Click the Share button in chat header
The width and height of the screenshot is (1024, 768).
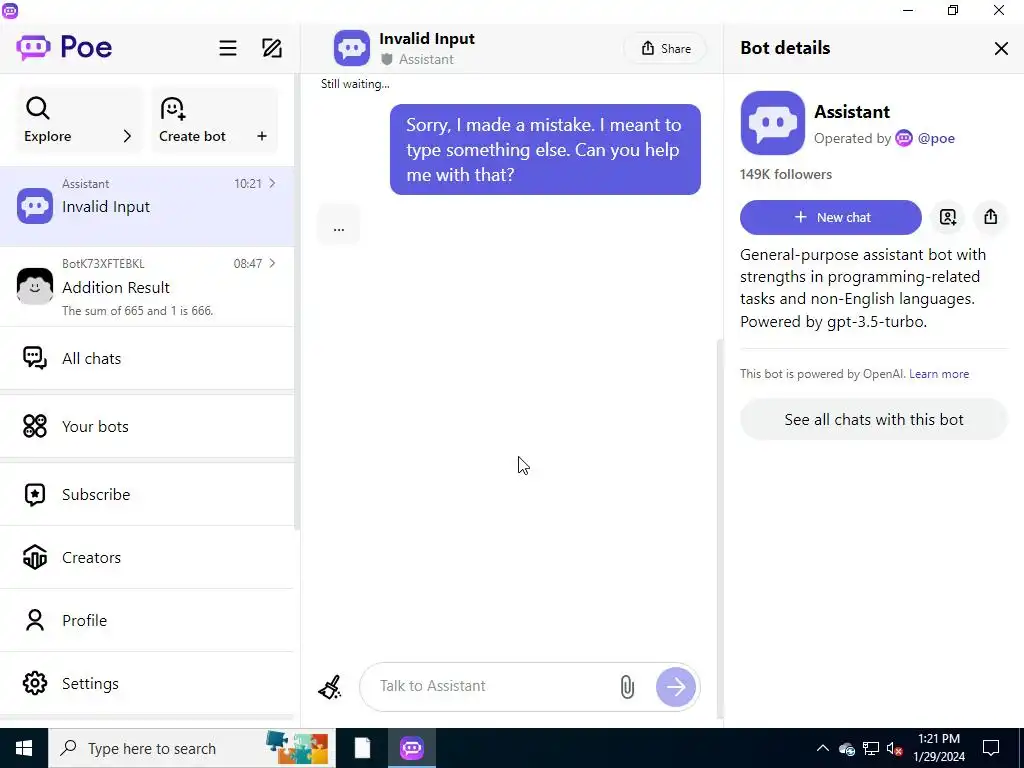665,48
